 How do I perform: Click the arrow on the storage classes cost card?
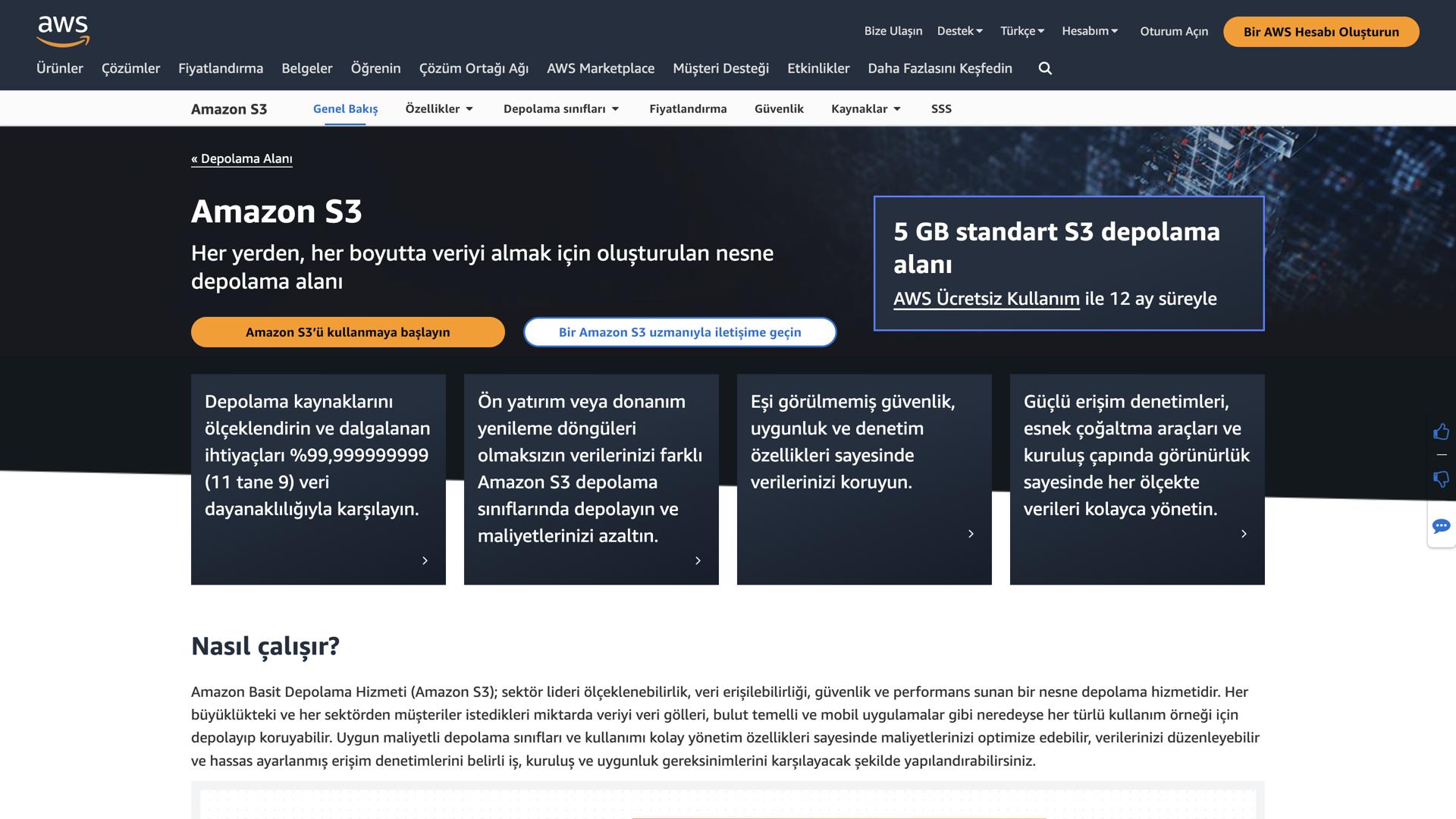tap(698, 560)
